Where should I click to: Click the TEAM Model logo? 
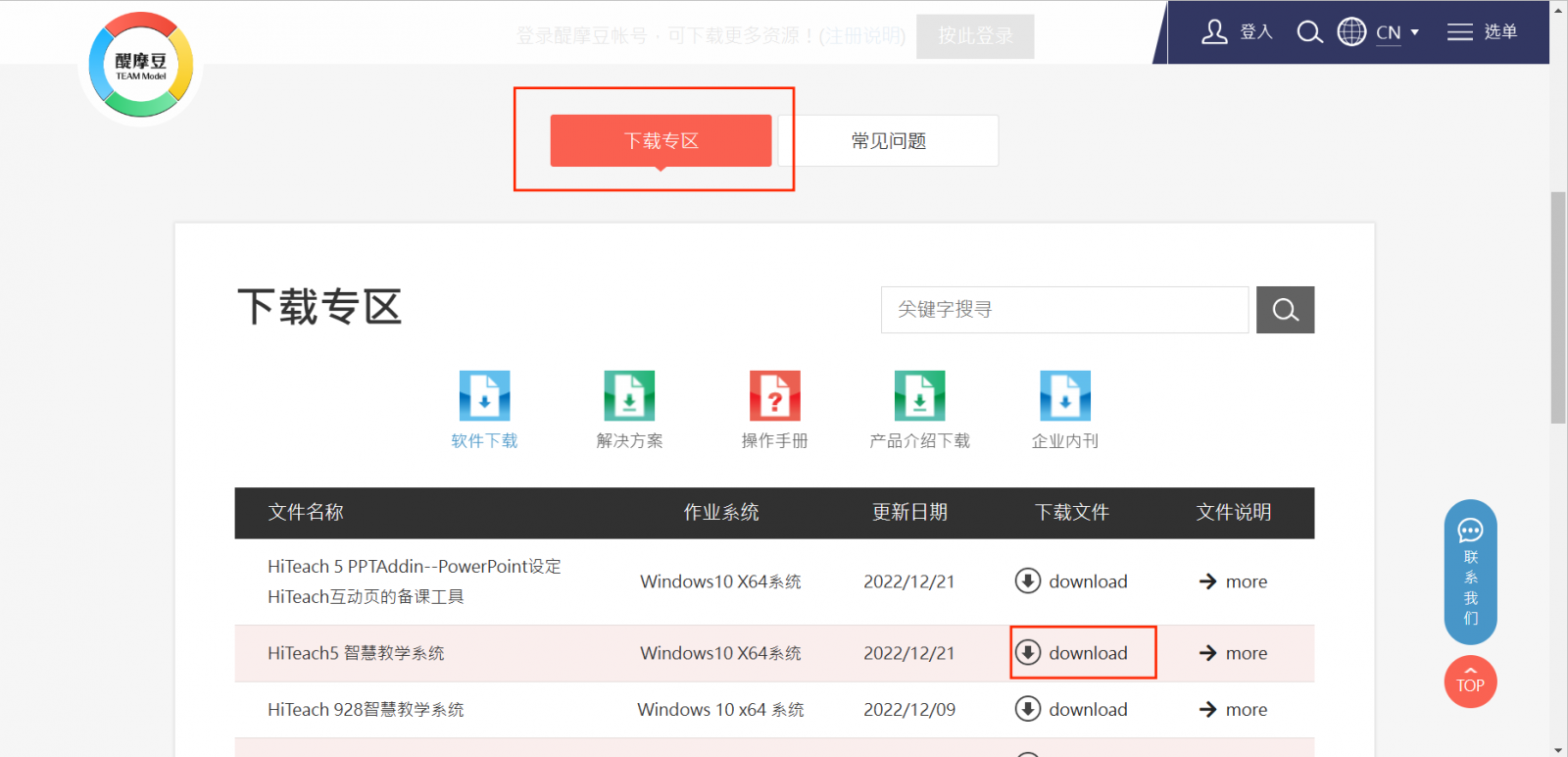pos(140,66)
